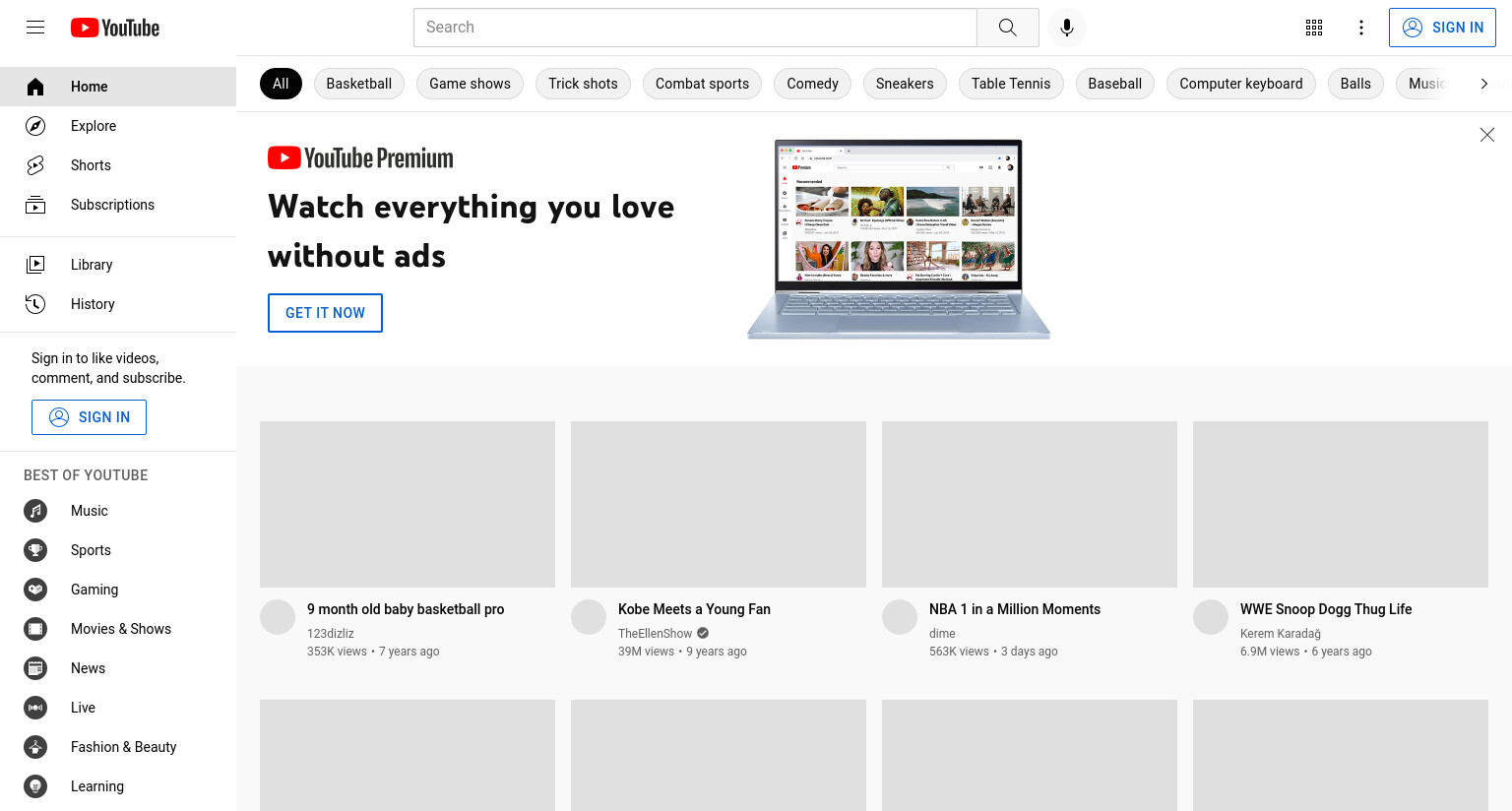Select the Combat sports filter chip

[x=702, y=84]
